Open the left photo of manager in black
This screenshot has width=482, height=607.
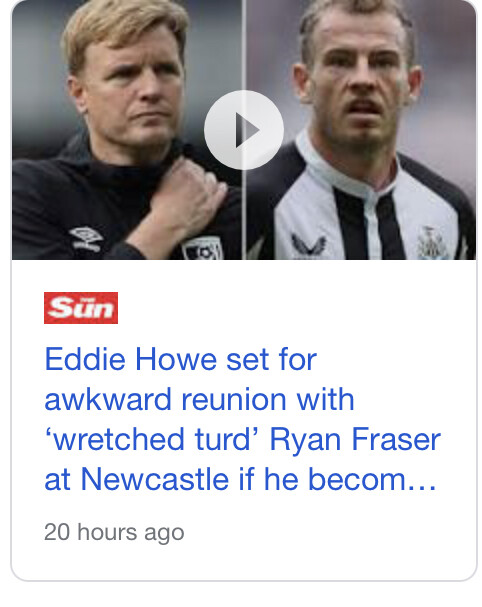click(127, 130)
